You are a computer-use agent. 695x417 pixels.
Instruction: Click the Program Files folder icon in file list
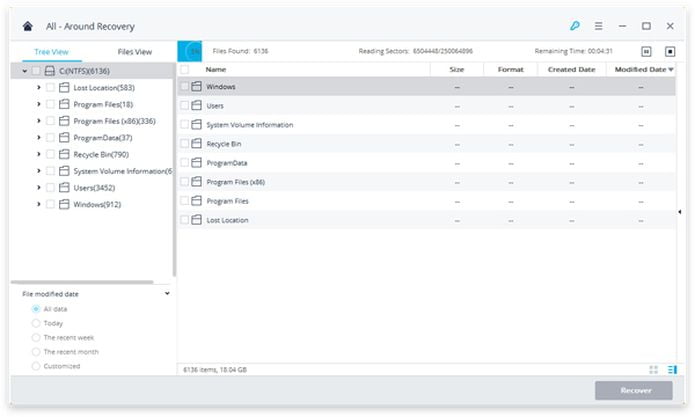tap(196, 201)
